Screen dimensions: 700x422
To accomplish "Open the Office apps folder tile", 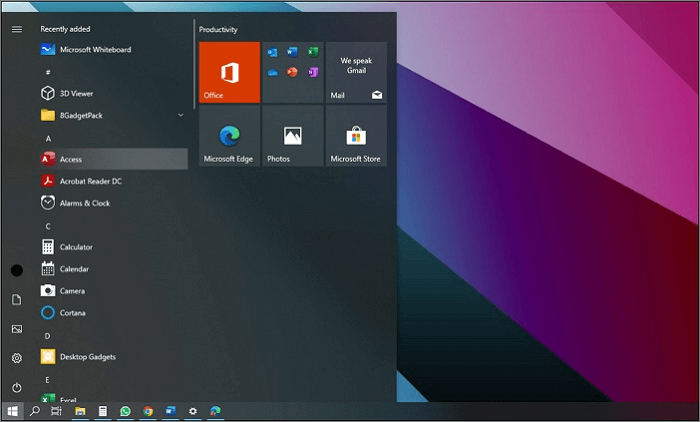I will (x=292, y=72).
